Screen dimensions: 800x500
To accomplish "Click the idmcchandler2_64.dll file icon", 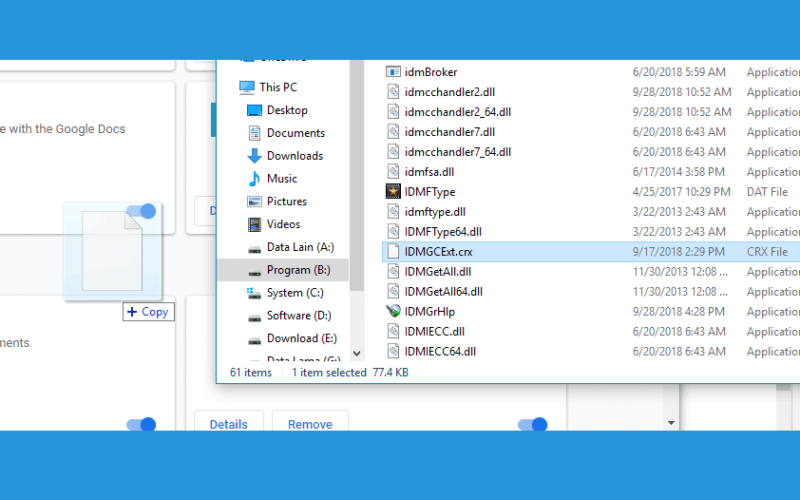I will point(393,112).
